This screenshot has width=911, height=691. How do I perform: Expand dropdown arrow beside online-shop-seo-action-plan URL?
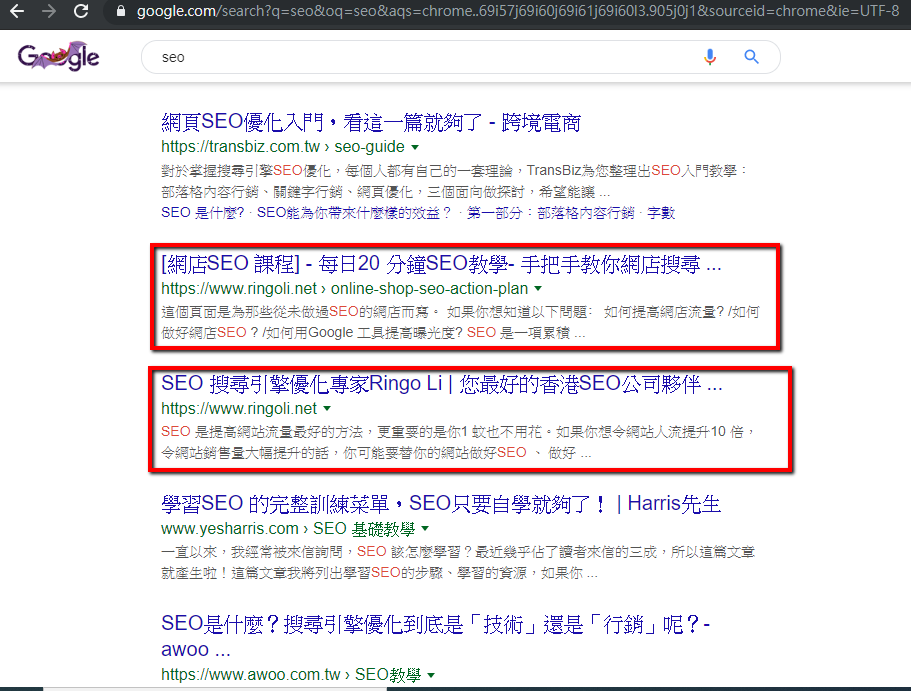coord(538,289)
